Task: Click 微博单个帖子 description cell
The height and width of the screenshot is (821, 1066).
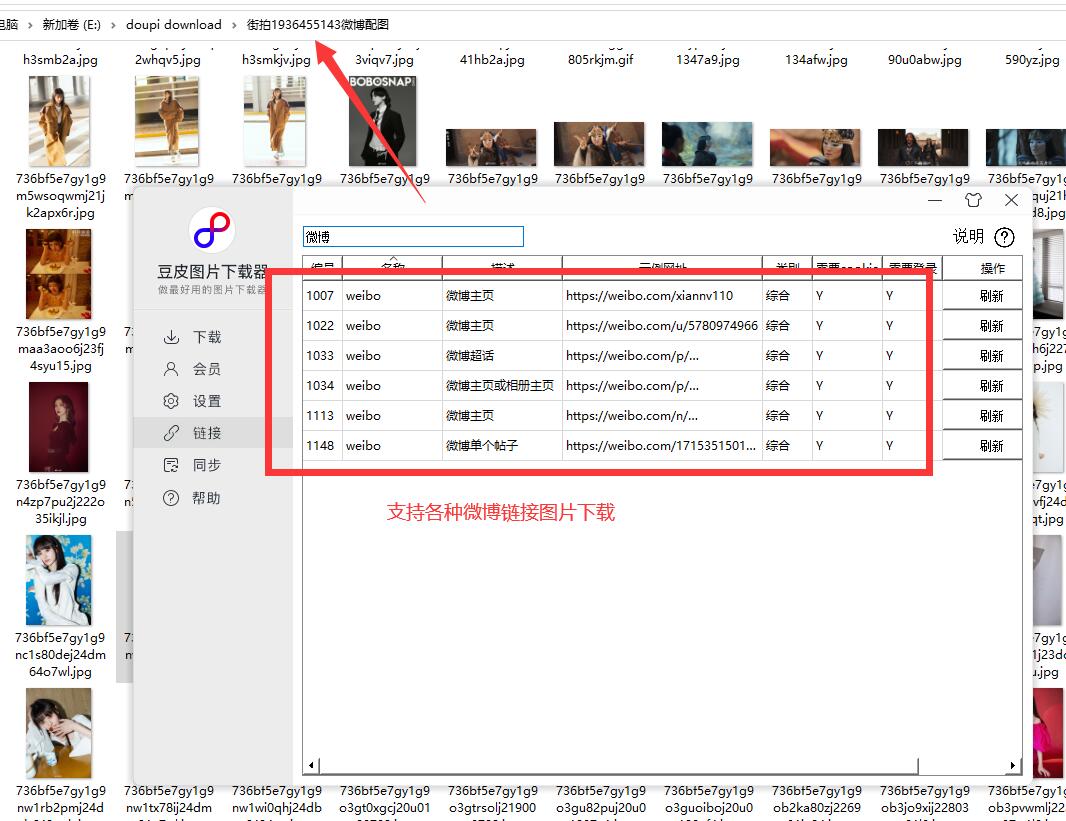Action: pyautogui.click(x=502, y=445)
